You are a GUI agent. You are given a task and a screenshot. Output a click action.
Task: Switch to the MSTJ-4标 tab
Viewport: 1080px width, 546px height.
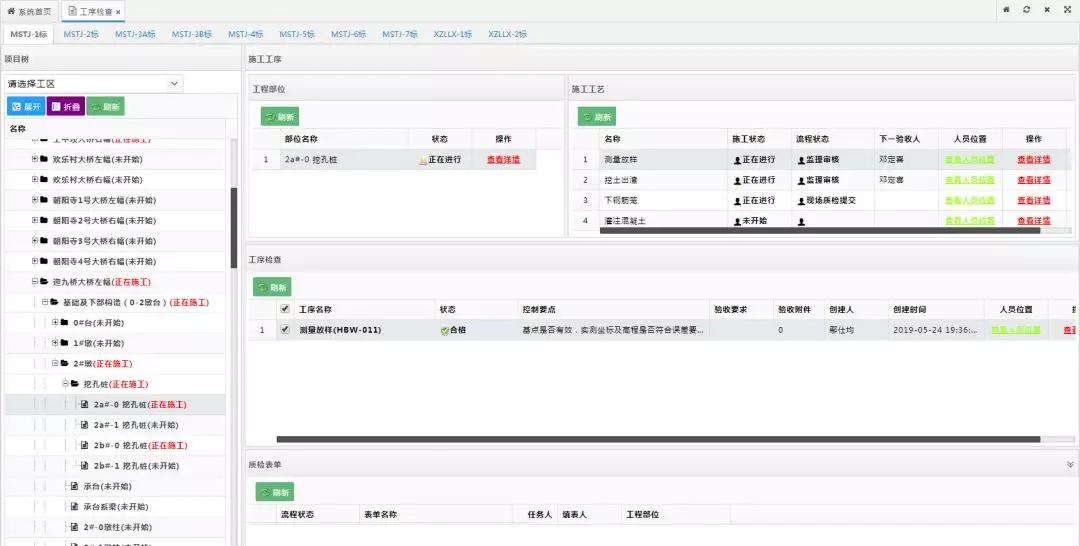[x=245, y=34]
